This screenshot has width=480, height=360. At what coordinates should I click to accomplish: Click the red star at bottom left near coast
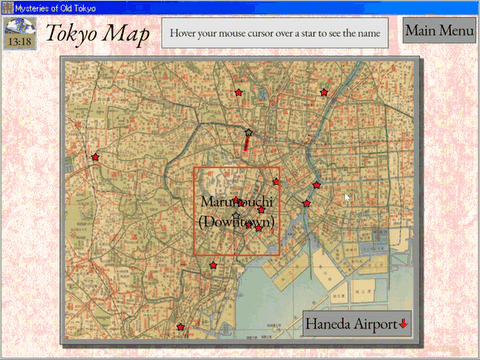click(180, 327)
